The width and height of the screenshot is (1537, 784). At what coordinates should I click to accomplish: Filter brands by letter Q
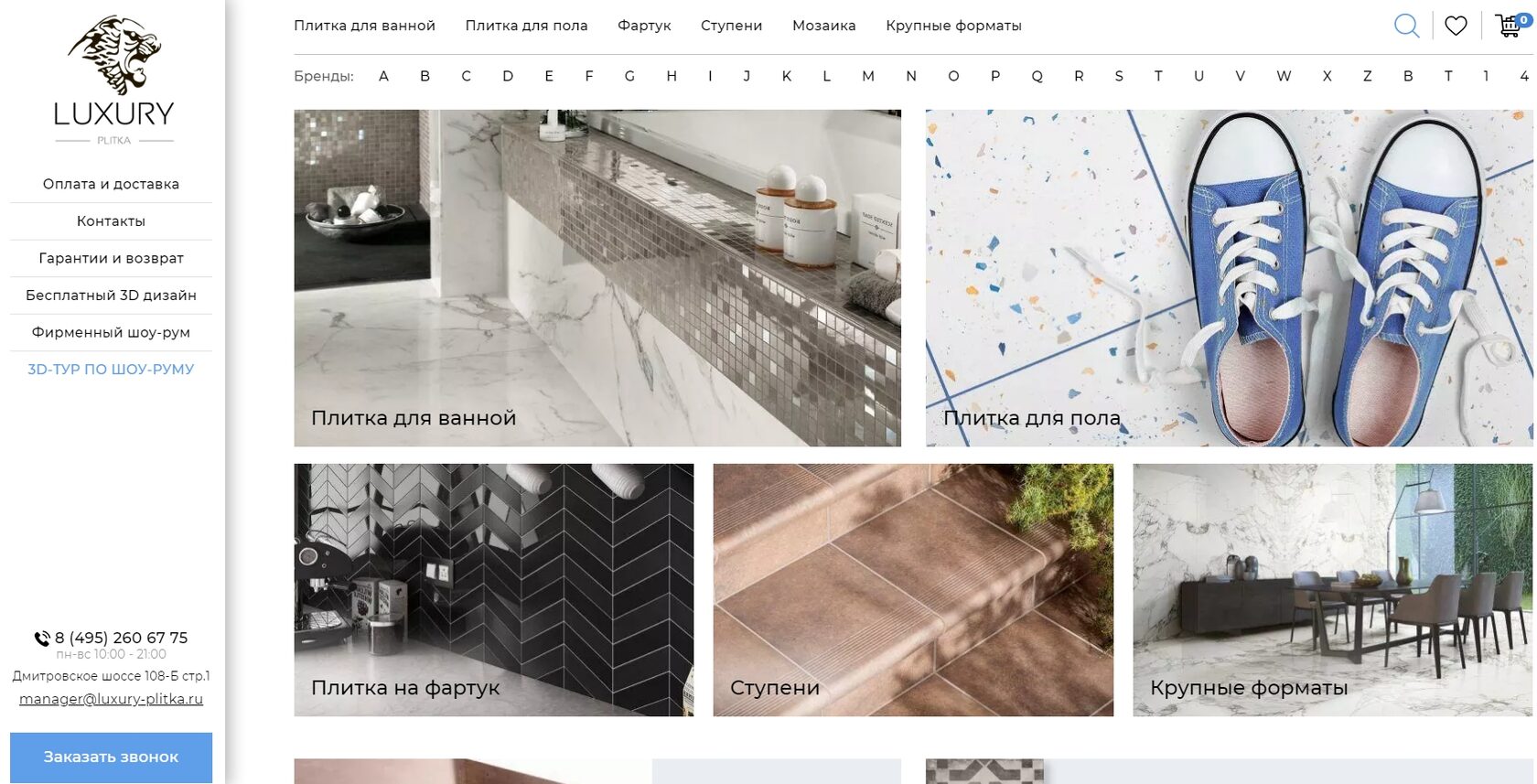click(1037, 76)
